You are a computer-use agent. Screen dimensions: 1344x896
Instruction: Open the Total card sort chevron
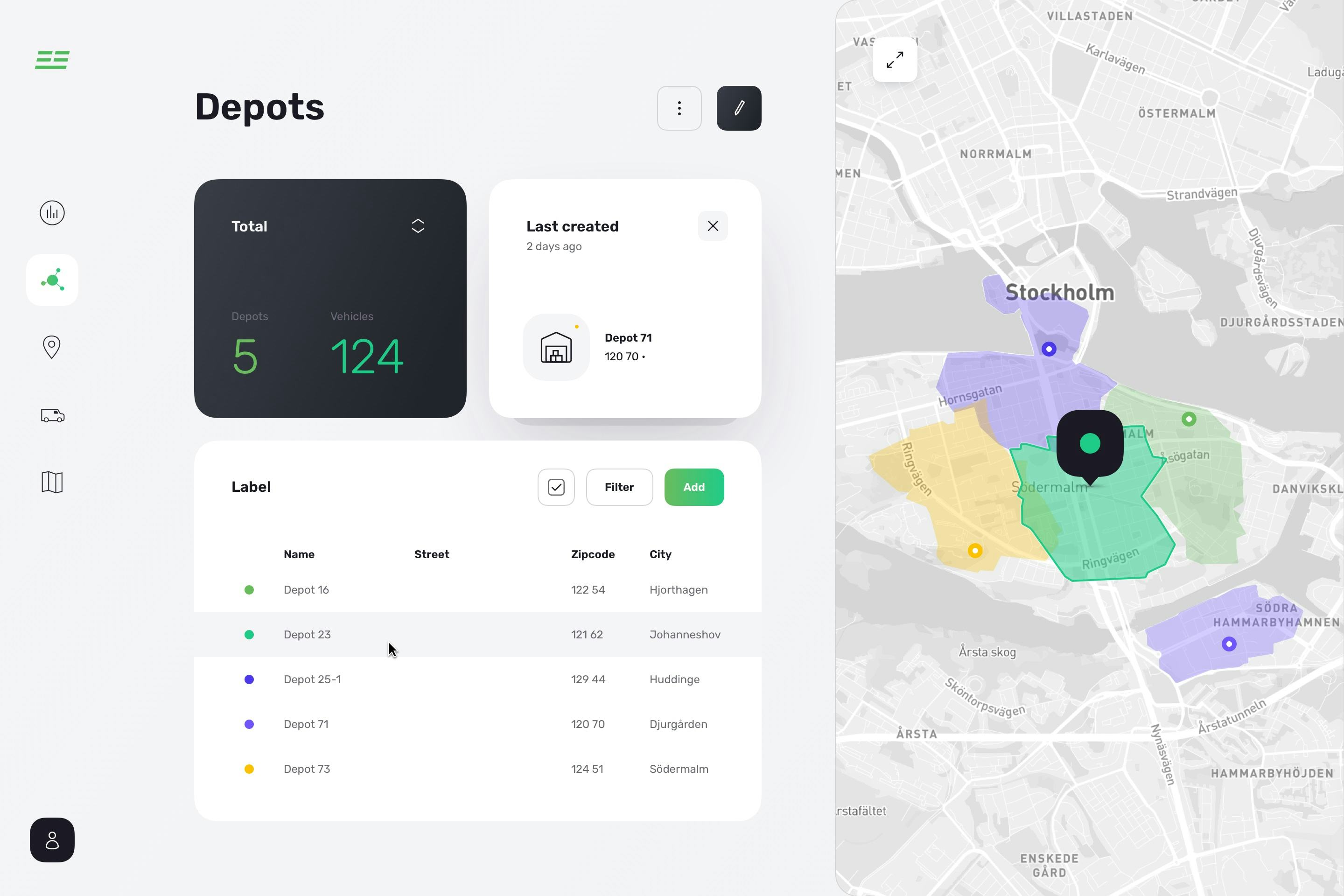pos(418,226)
